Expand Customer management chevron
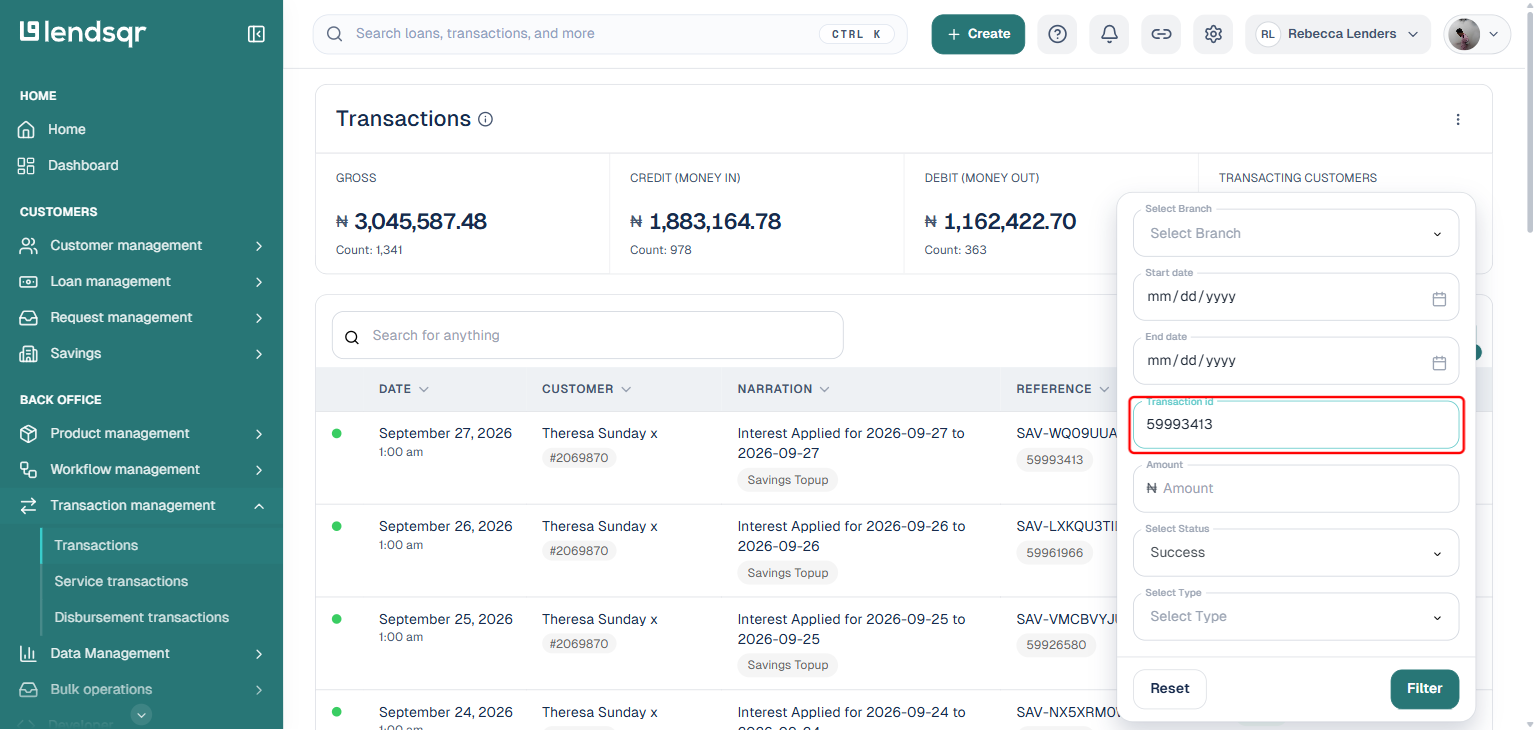 [259, 246]
